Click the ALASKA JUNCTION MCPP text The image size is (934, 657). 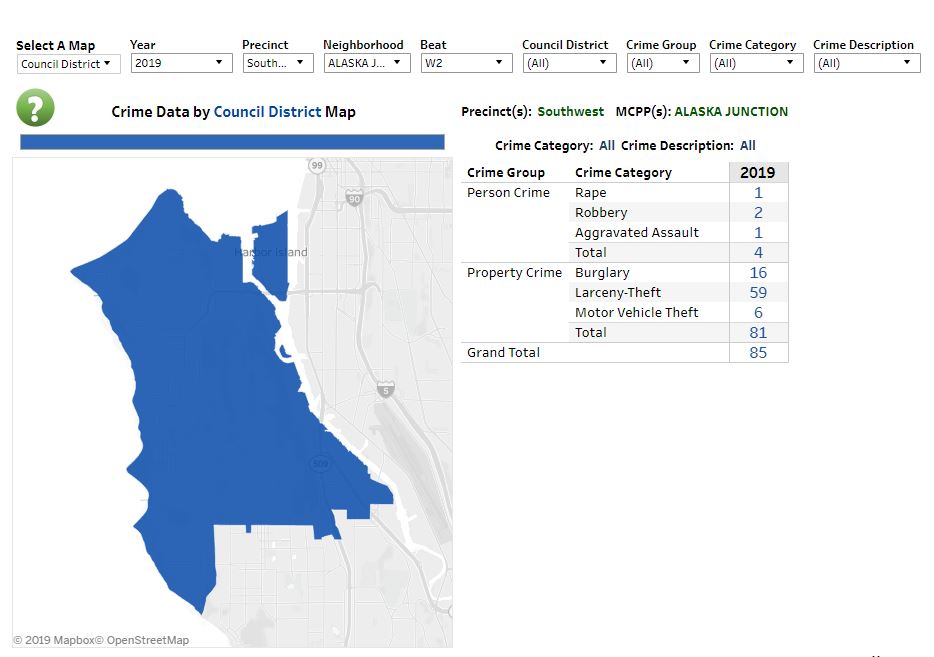coord(731,111)
